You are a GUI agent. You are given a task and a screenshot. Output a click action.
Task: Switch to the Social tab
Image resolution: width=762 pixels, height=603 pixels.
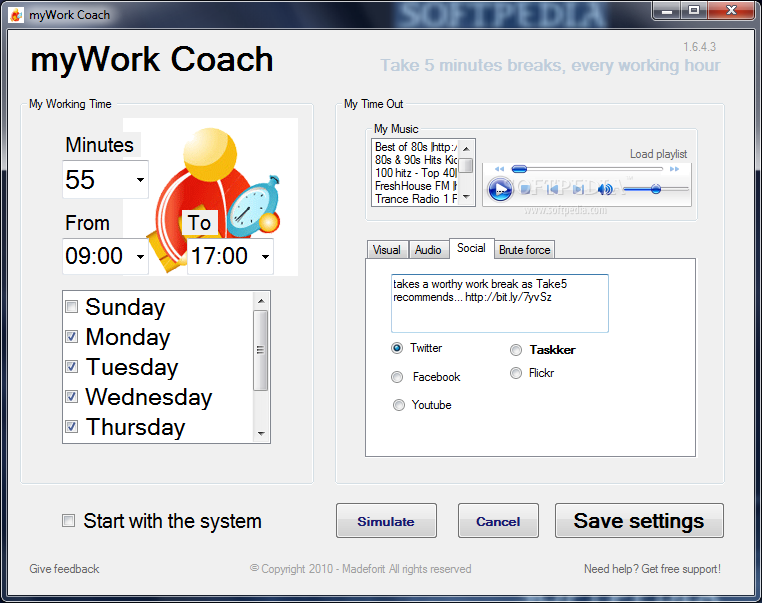[x=471, y=248]
